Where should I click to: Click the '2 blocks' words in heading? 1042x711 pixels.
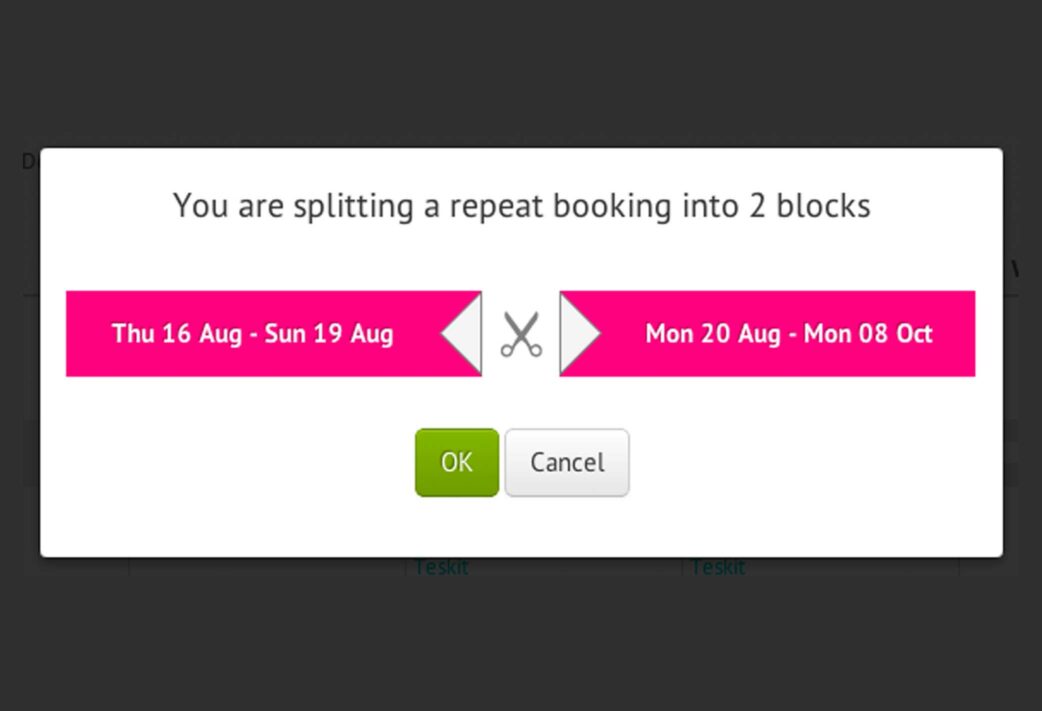point(810,205)
